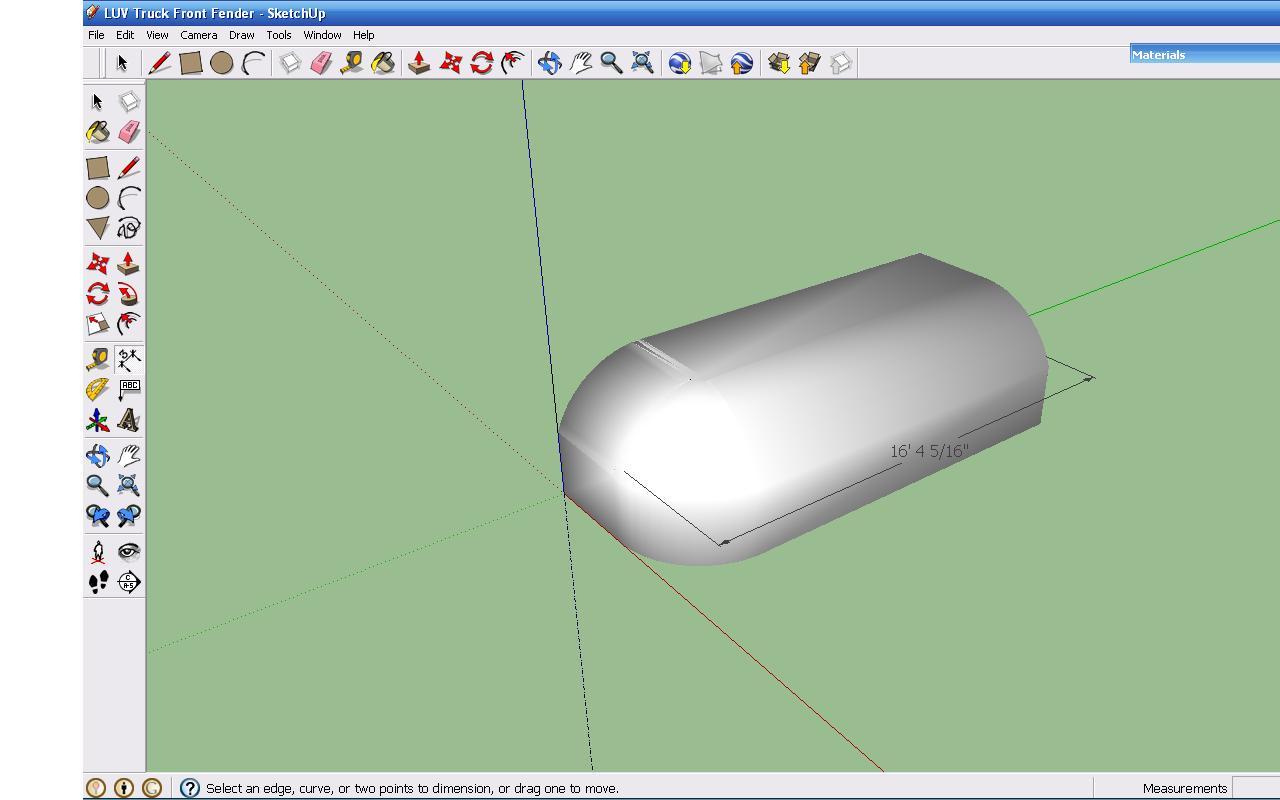Select the Walk footprints tool
1280x800 pixels.
(x=97, y=582)
